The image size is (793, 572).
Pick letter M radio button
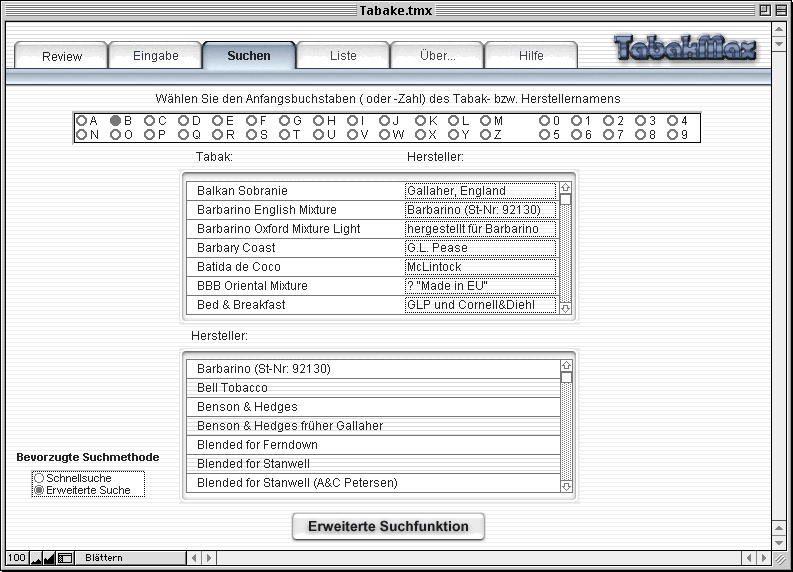coord(486,120)
